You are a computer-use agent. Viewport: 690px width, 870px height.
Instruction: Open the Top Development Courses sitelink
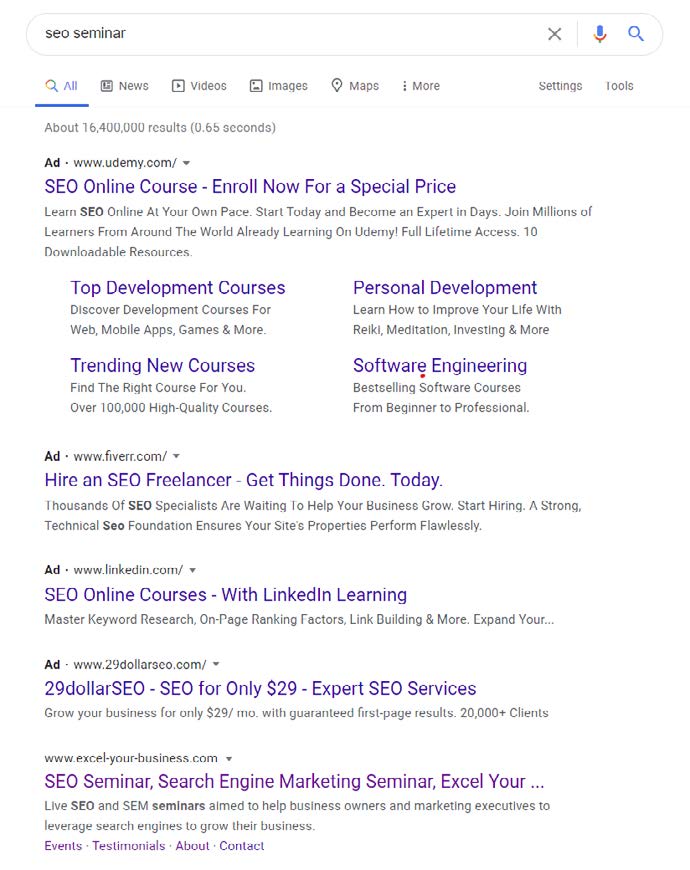(x=177, y=287)
